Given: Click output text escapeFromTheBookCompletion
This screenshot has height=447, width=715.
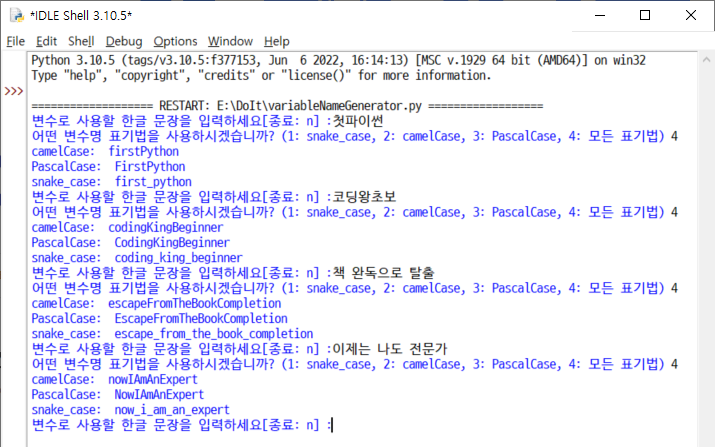Looking at the screenshot, I should coord(194,303).
